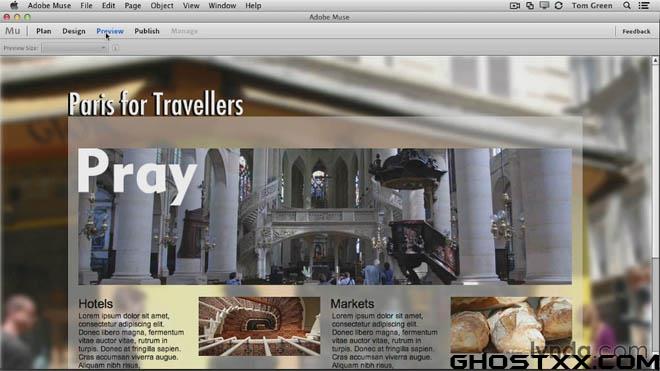Open the Notification Center list icon
The width and height of the screenshot is (660, 371).
click(x=644, y=5)
